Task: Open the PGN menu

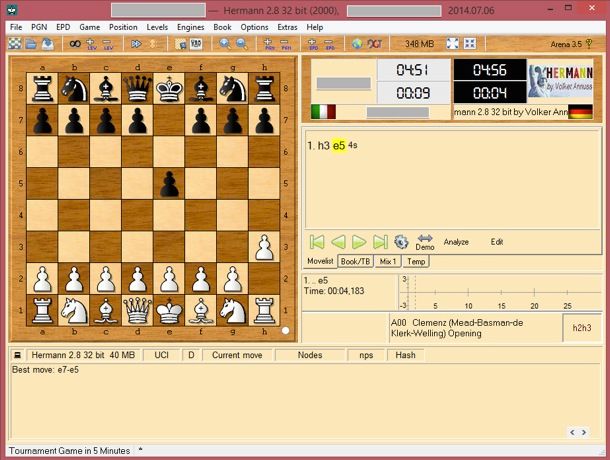Action: pyautogui.click(x=39, y=27)
